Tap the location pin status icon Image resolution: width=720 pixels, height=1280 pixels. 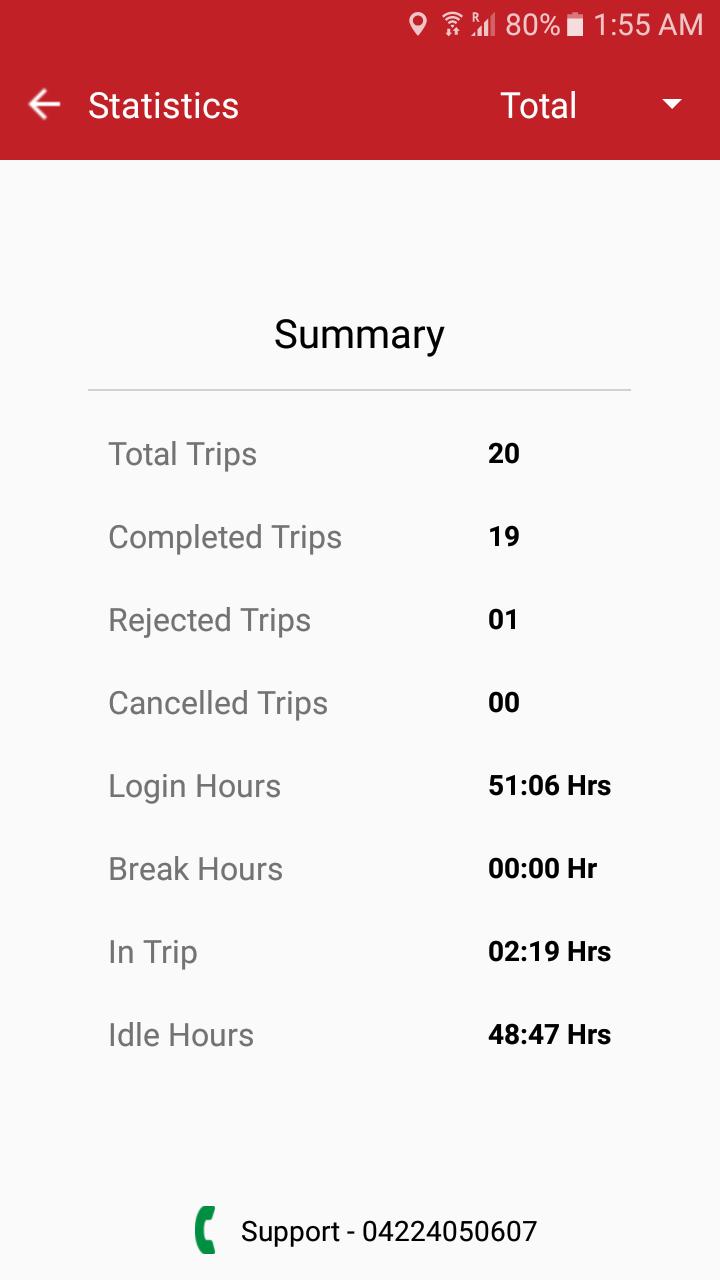tap(418, 25)
